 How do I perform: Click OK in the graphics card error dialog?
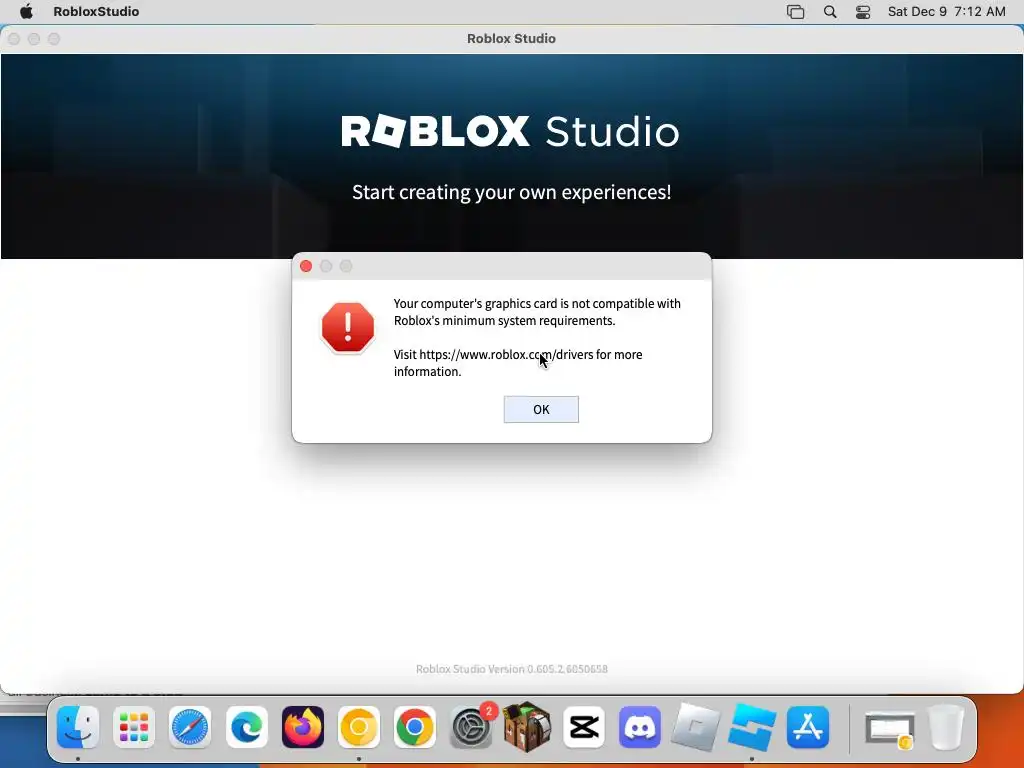pos(541,409)
